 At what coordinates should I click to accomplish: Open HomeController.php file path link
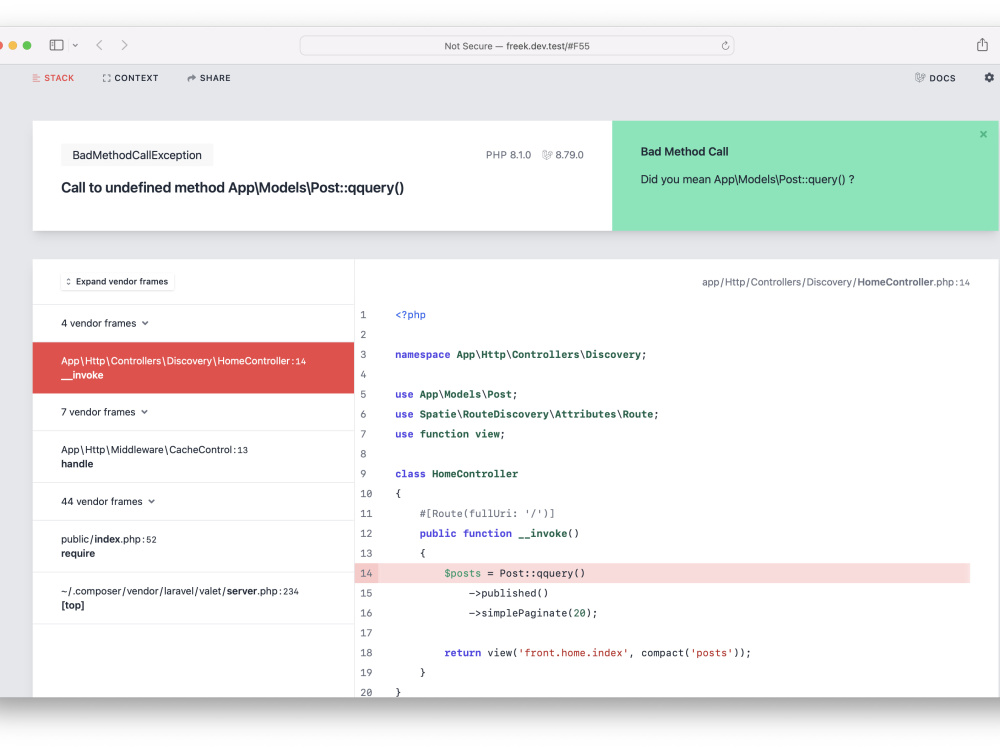coord(835,282)
